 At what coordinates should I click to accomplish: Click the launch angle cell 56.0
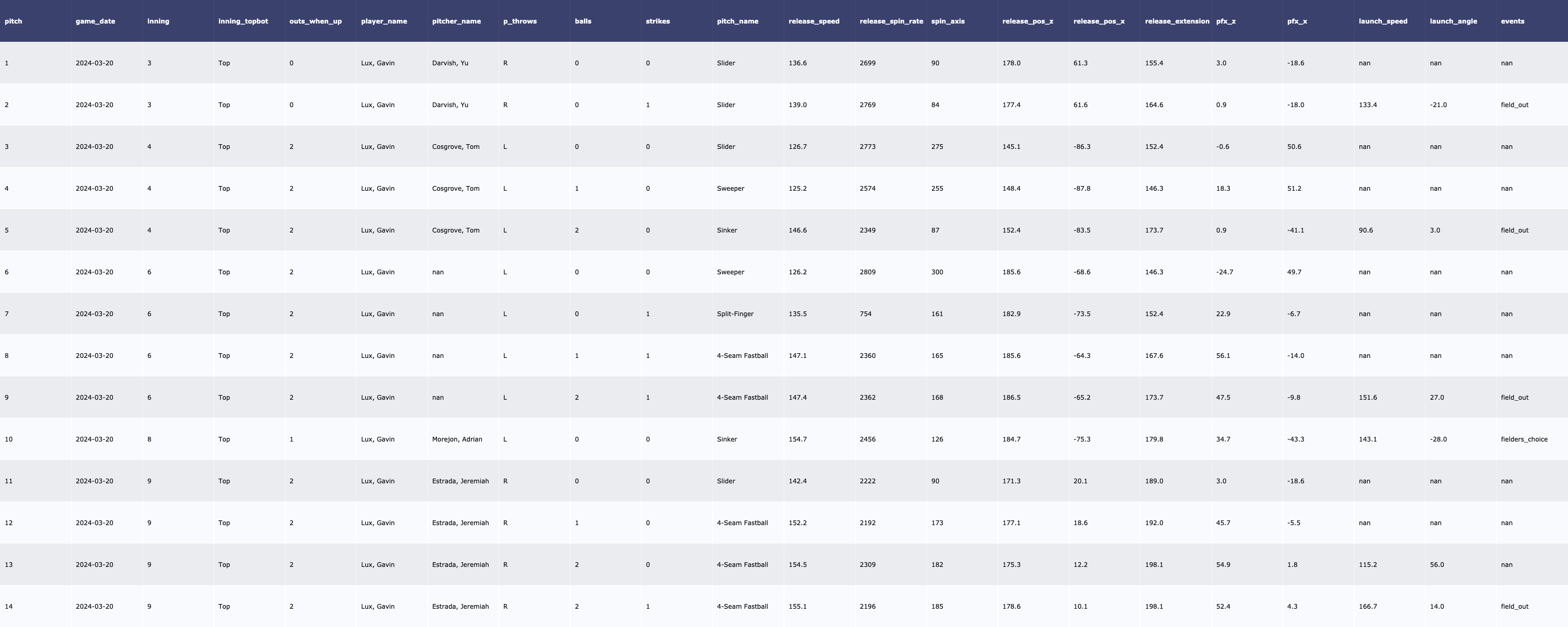pyautogui.click(x=1436, y=565)
